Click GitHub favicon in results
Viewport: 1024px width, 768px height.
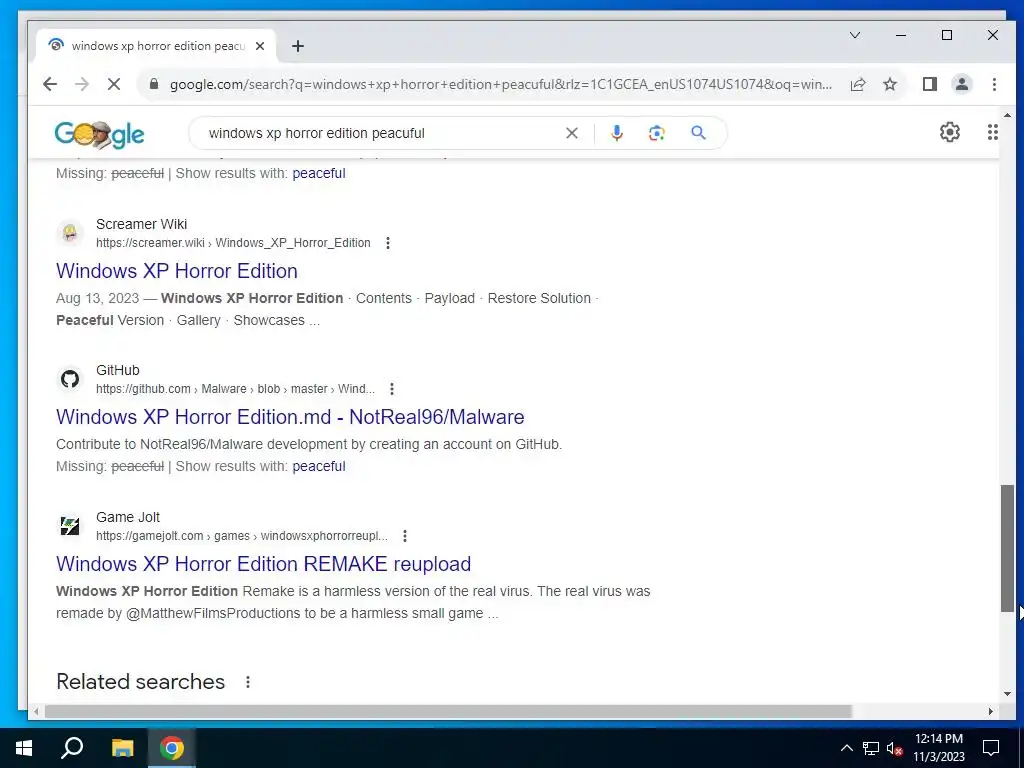[x=70, y=379]
